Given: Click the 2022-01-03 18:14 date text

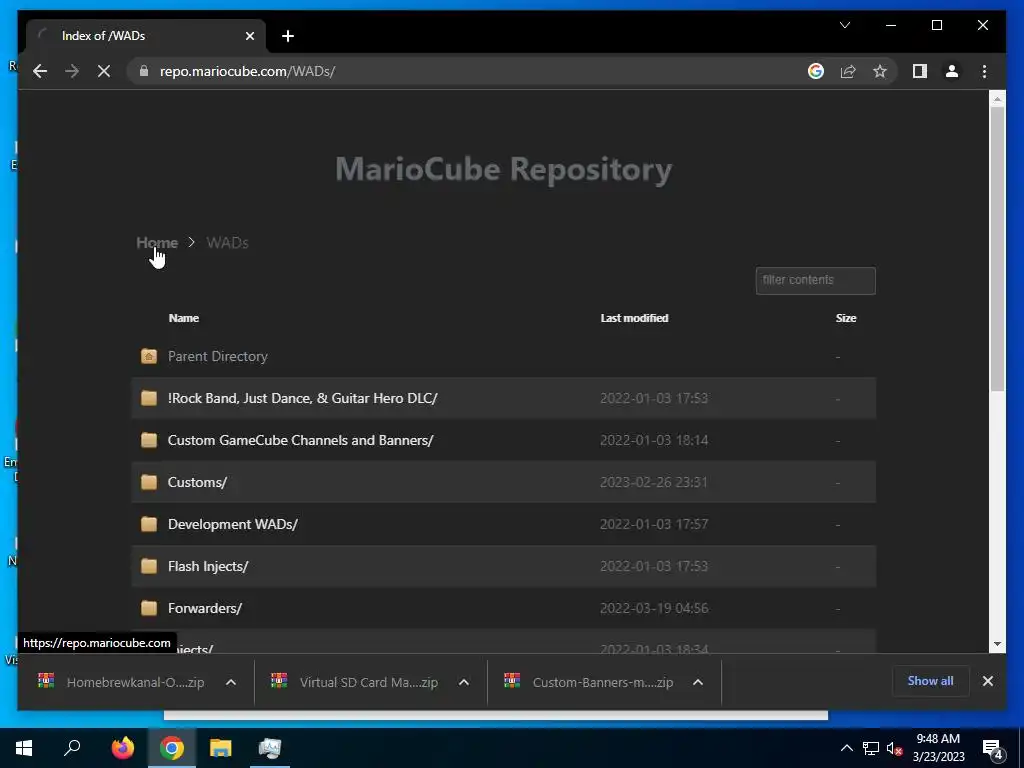Looking at the screenshot, I should tap(654, 440).
